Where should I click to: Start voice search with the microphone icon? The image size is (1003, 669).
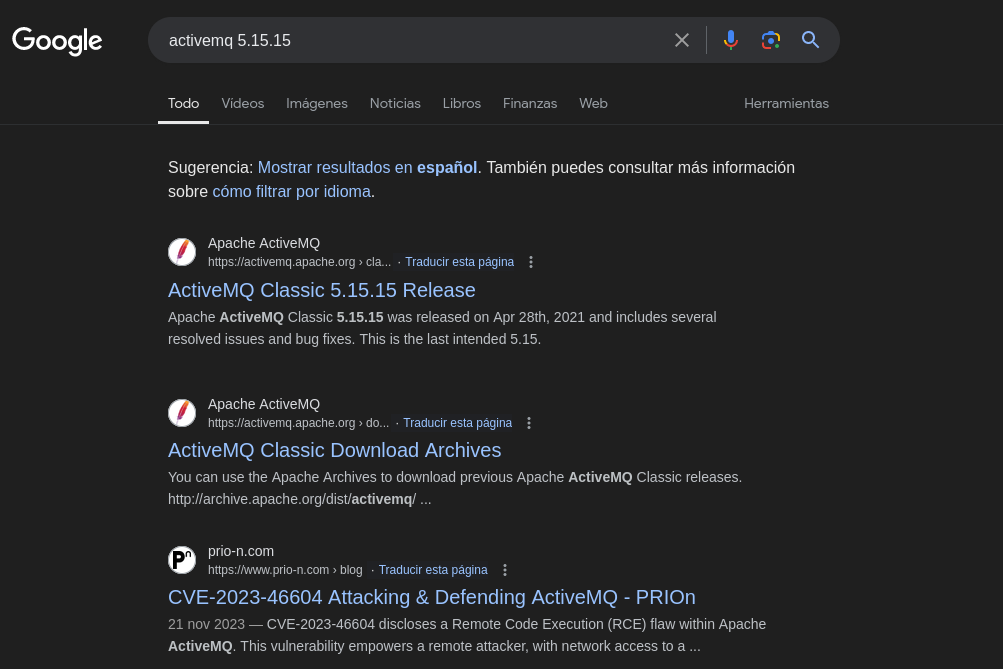pyautogui.click(x=731, y=40)
